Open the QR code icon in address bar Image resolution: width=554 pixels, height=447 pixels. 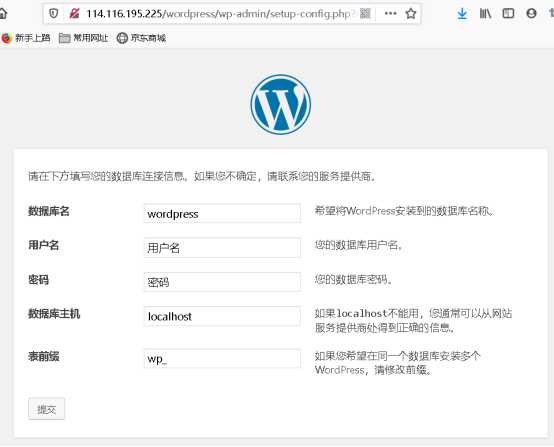tap(365, 14)
